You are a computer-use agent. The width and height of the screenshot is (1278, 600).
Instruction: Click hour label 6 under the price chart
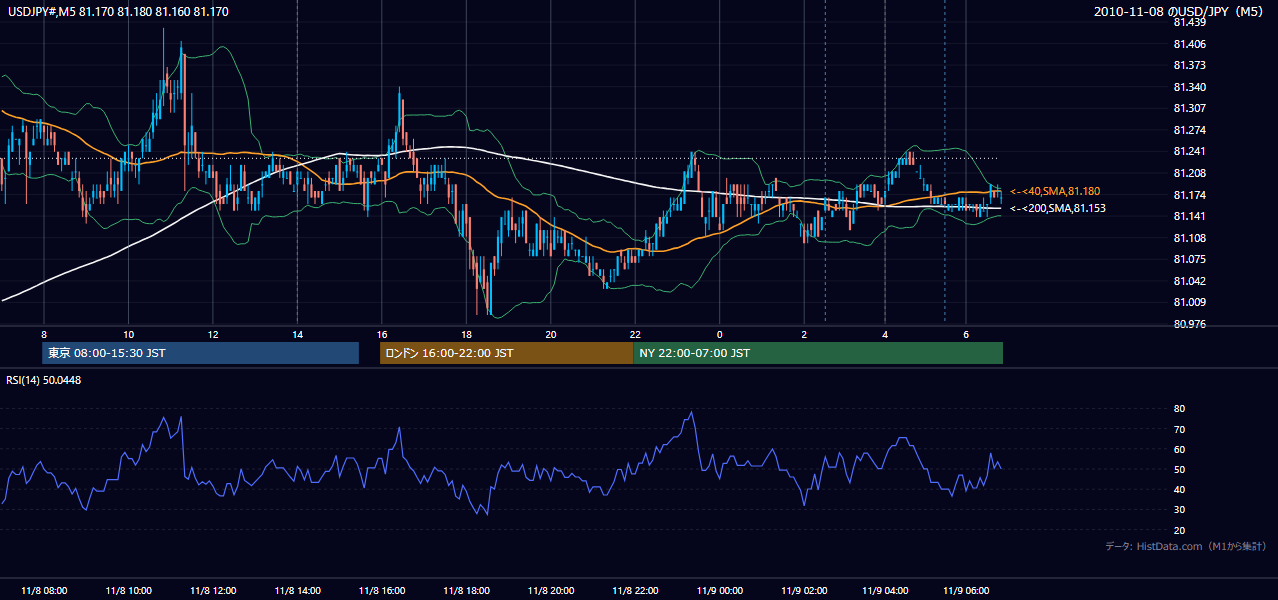pos(966,333)
